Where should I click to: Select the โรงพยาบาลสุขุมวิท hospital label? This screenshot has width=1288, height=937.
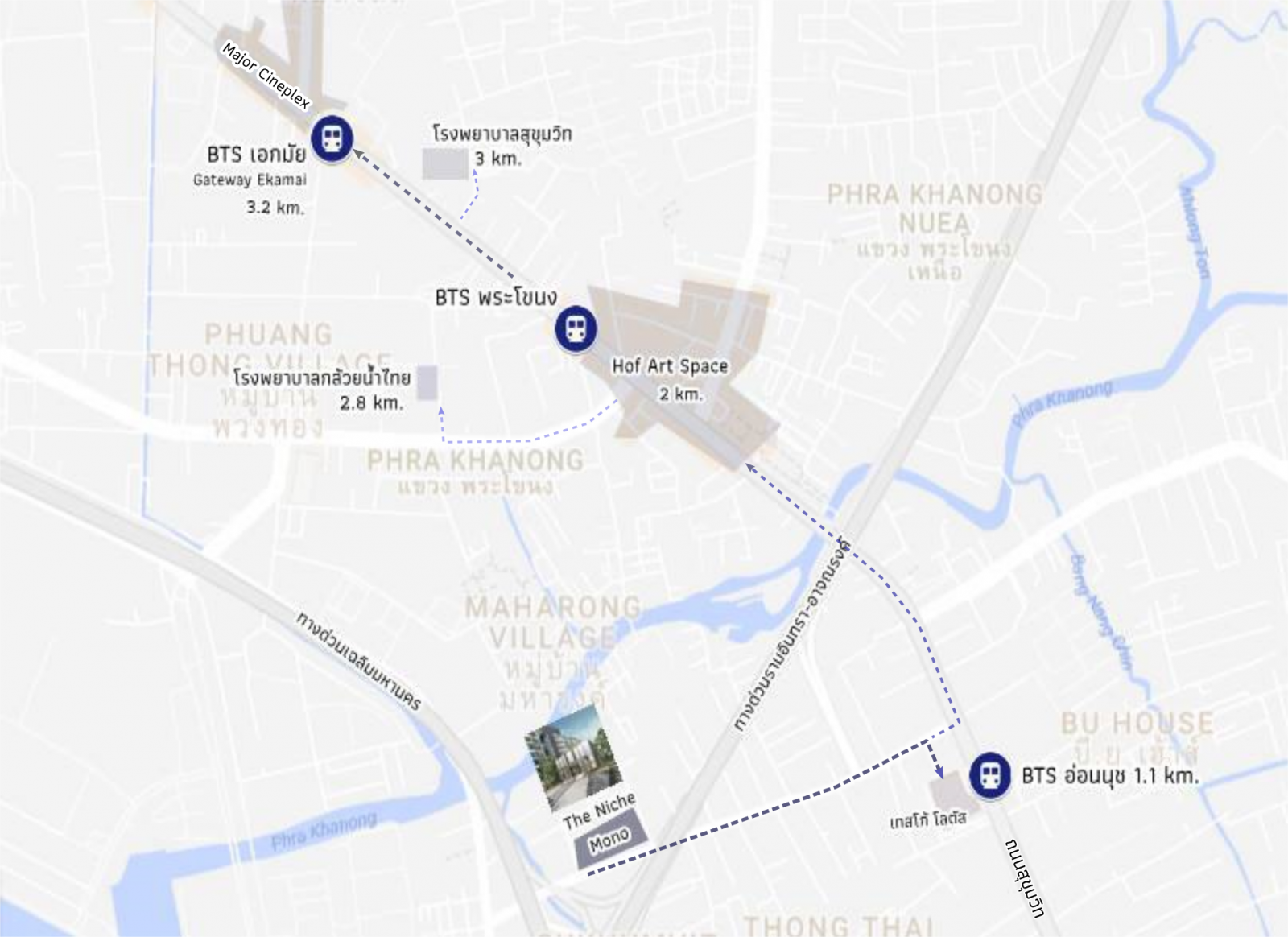502,133
